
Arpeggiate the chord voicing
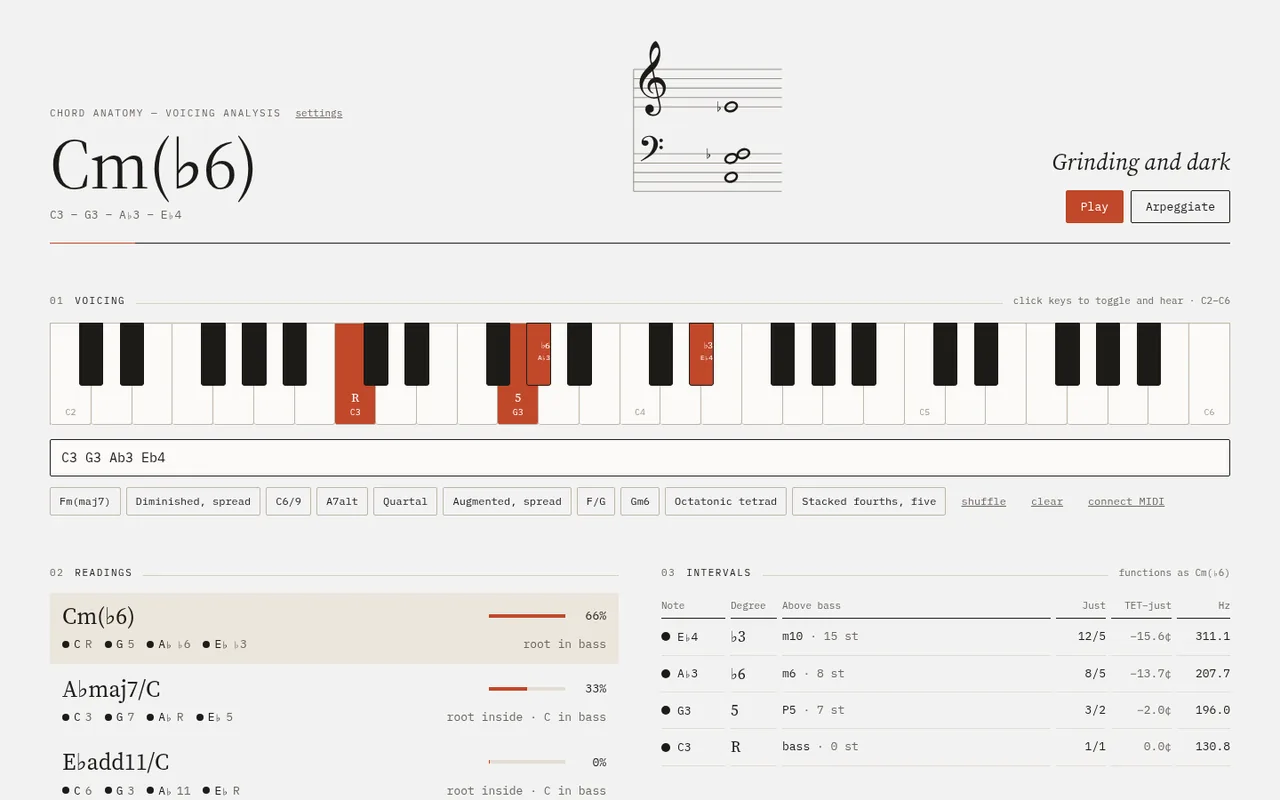tap(1180, 207)
